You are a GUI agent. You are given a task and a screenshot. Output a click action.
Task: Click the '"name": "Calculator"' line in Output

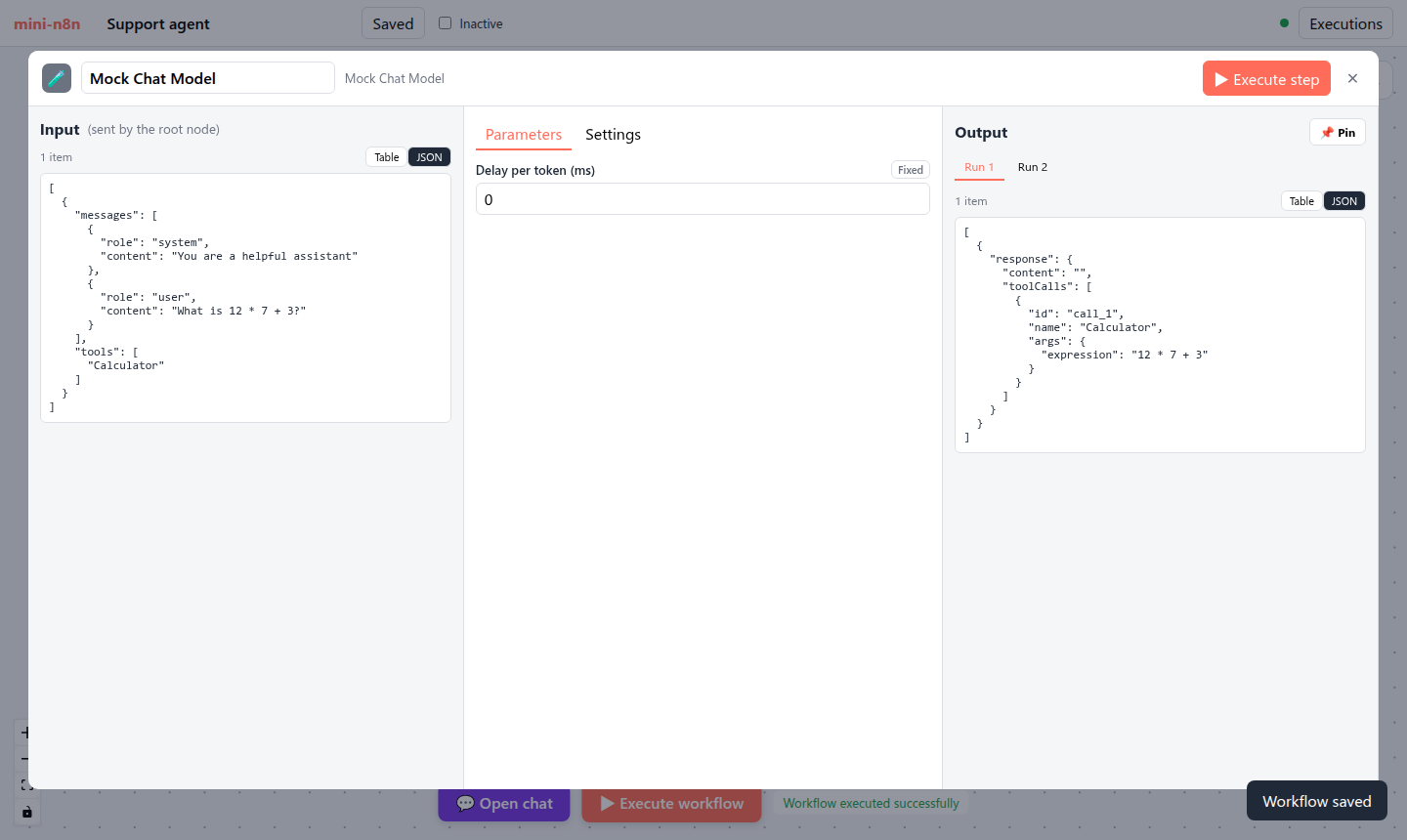pos(1095,327)
